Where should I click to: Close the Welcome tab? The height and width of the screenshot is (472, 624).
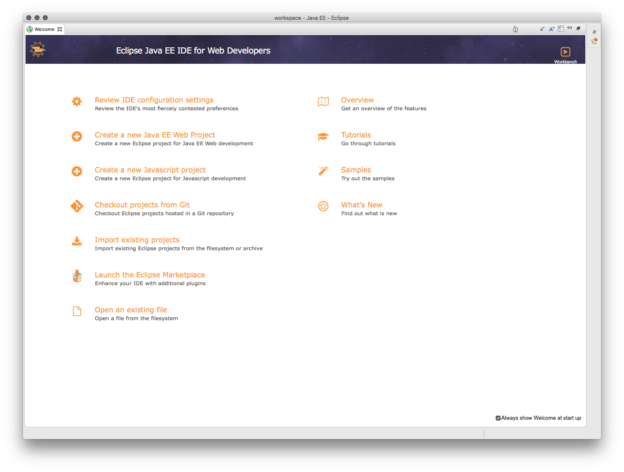pyautogui.click(x=60, y=29)
